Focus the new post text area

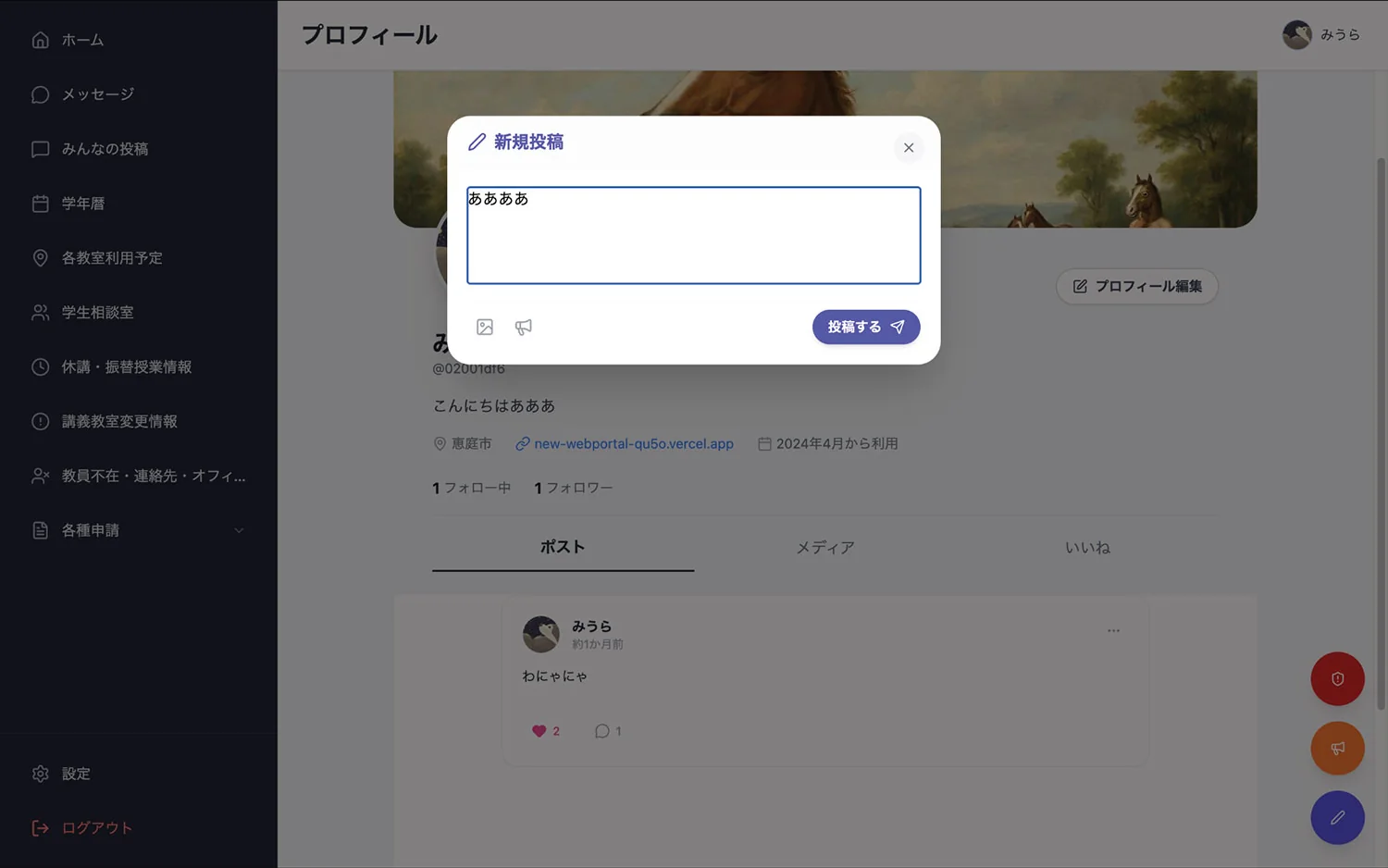(694, 235)
